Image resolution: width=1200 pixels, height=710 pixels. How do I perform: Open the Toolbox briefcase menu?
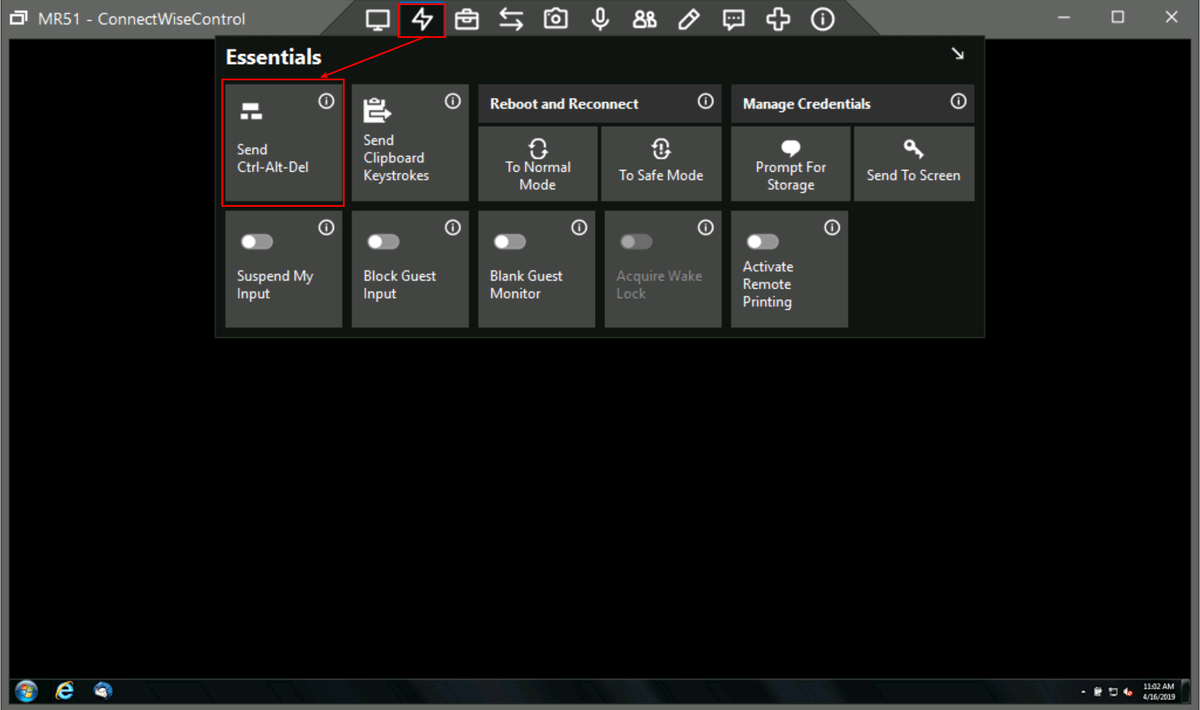(466, 19)
